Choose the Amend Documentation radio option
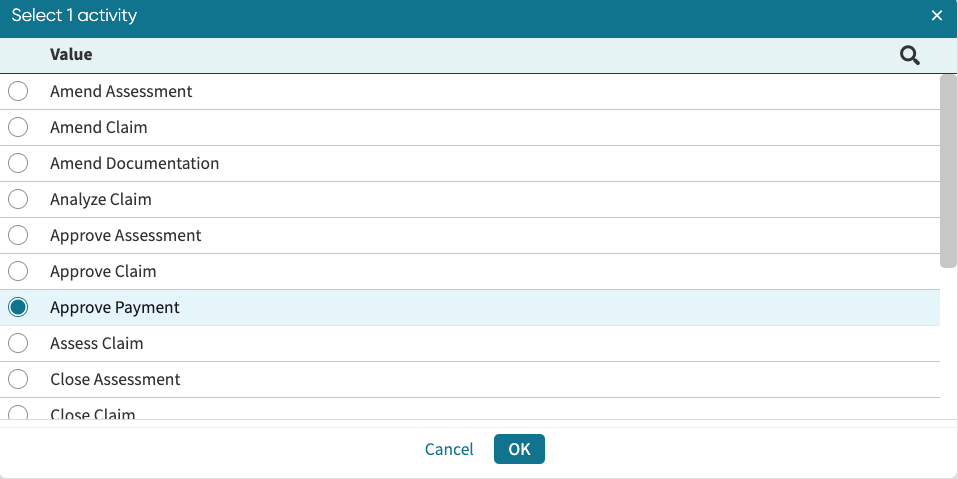Image resolution: width=958 pixels, height=479 pixels. tap(18, 164)
